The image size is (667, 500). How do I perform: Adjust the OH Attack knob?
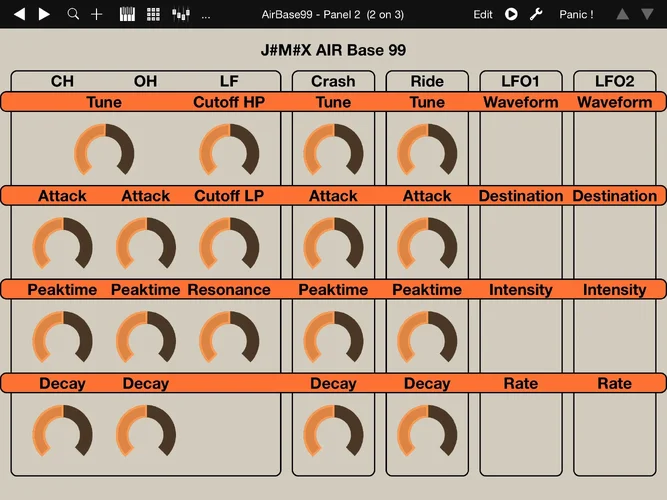146,243
